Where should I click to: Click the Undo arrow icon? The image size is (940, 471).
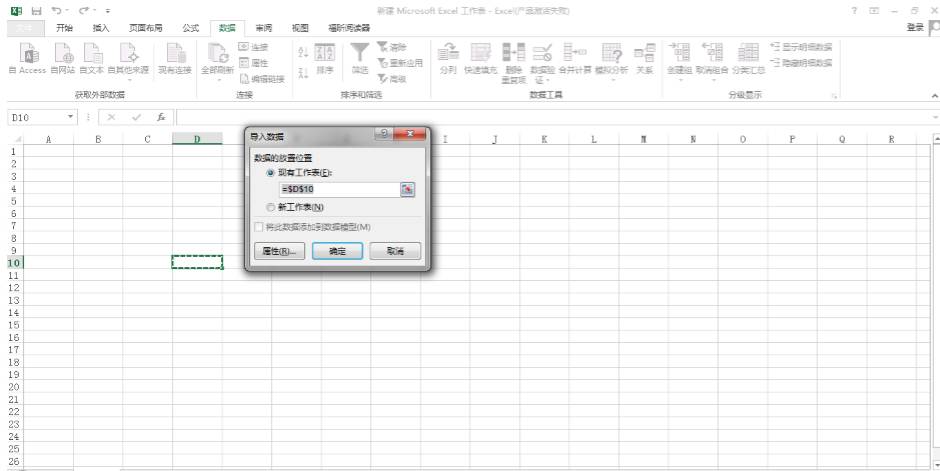(x=56, y=11)
